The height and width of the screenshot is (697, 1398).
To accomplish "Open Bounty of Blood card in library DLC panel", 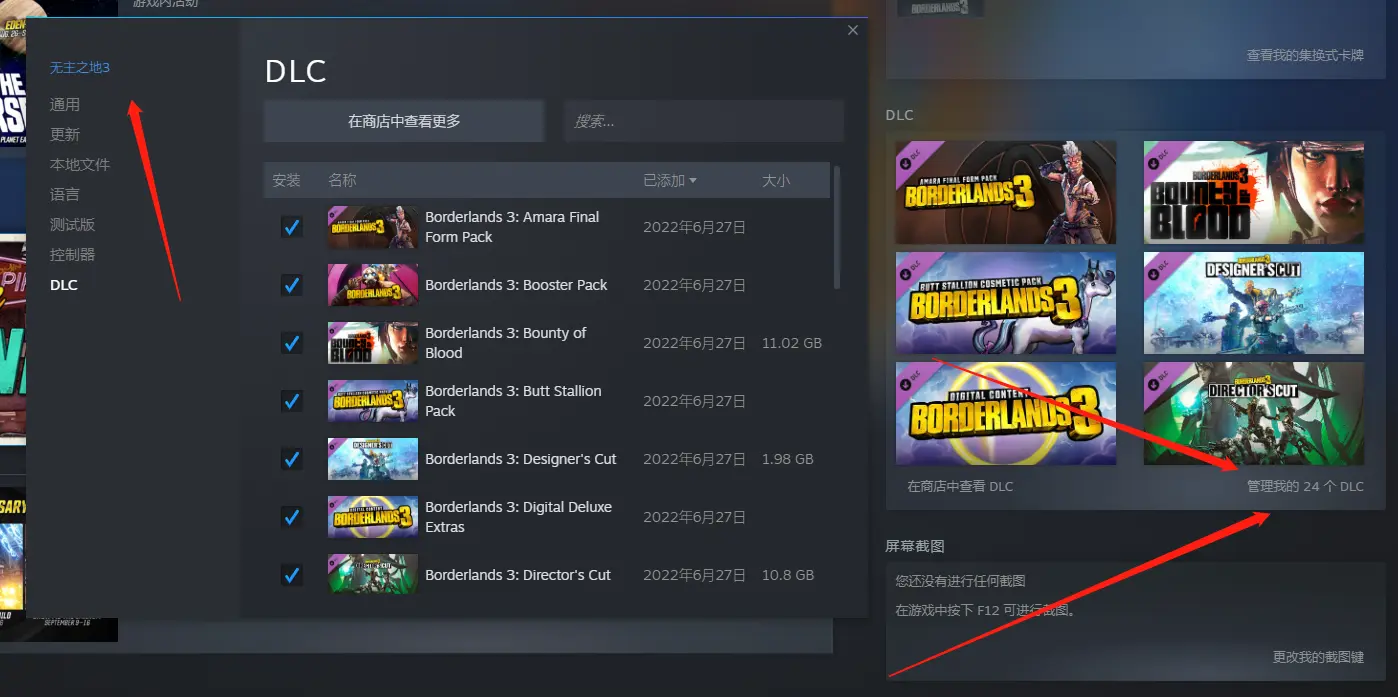I will (1253, 192).
